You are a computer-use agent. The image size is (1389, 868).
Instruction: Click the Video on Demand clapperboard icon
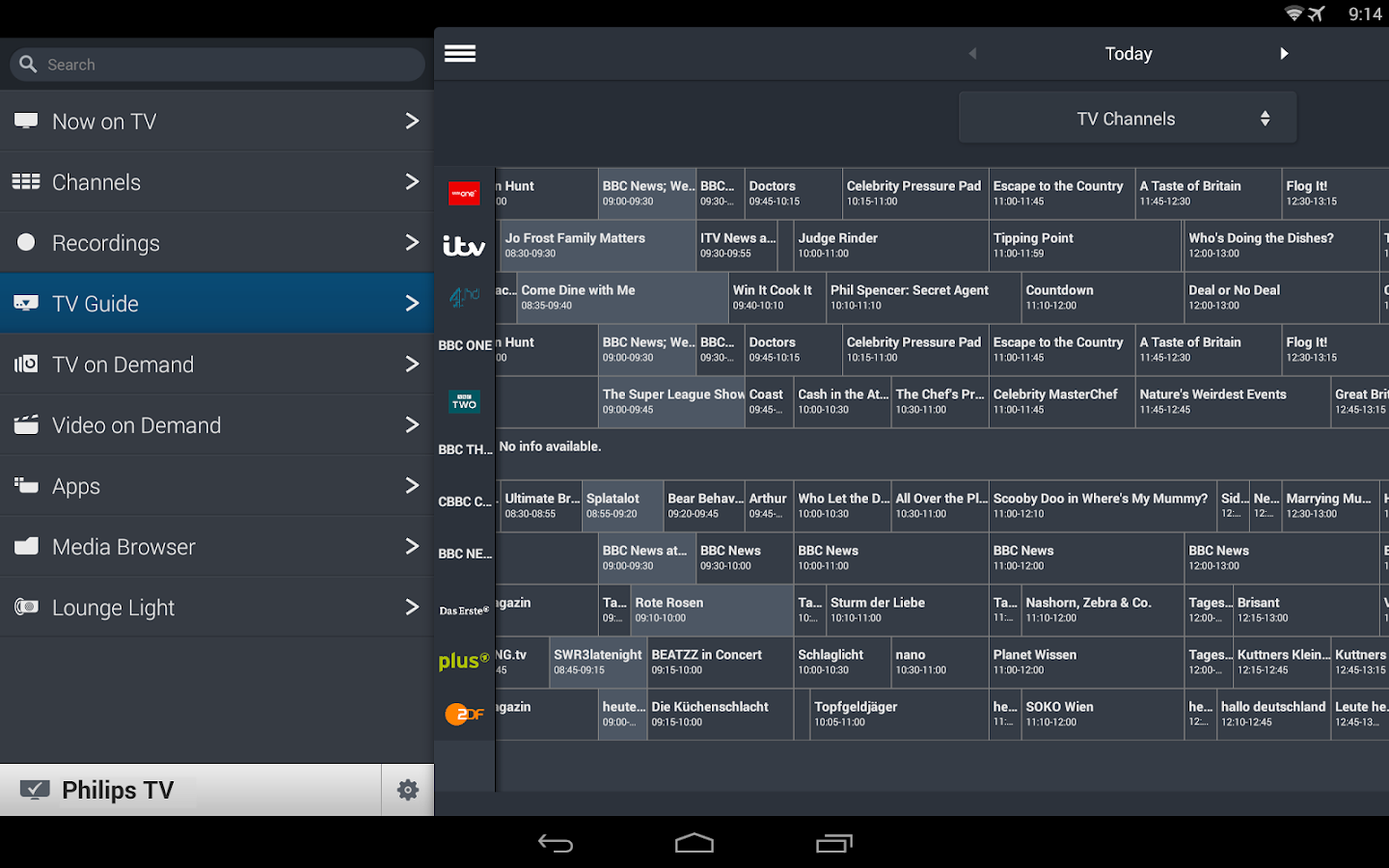point(26,424)
